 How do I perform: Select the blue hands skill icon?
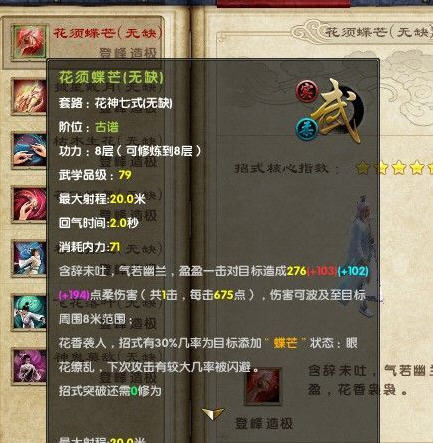point(29,150)
